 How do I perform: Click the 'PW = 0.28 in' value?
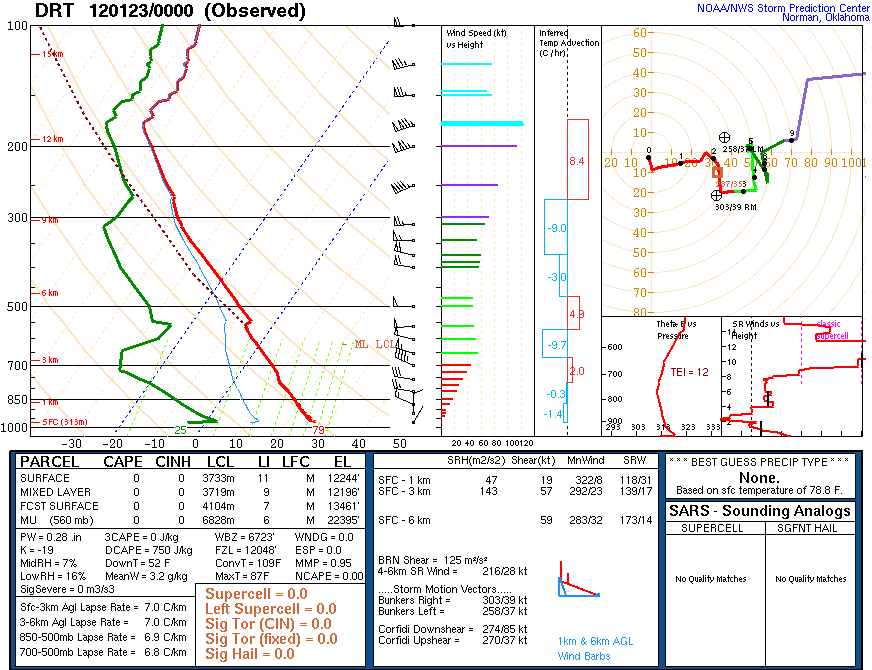click(x=51, y=537)
